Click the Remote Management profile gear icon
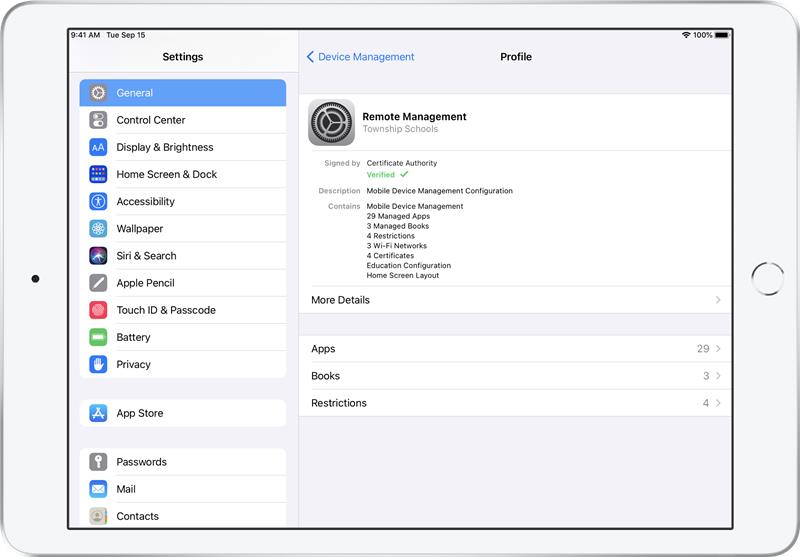Viewport: 800px width, 557px height. 332,122
